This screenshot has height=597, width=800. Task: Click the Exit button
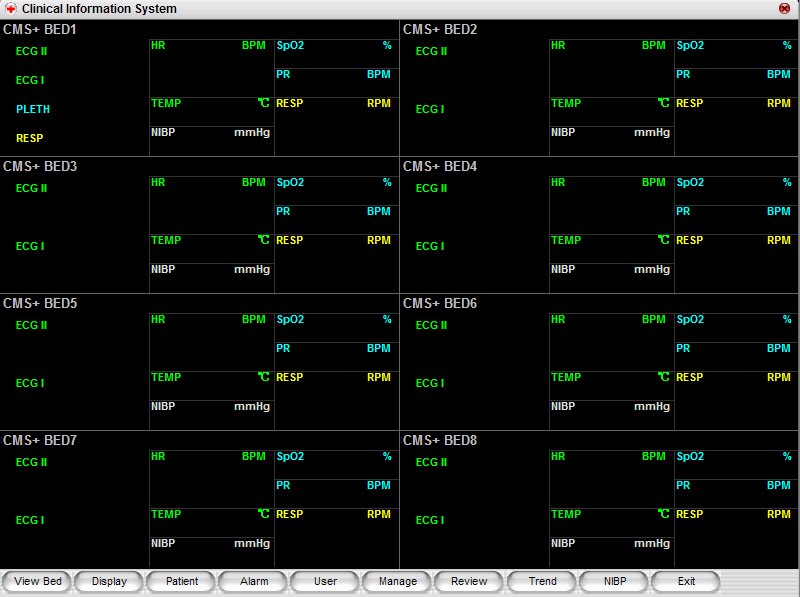(686, 581)
